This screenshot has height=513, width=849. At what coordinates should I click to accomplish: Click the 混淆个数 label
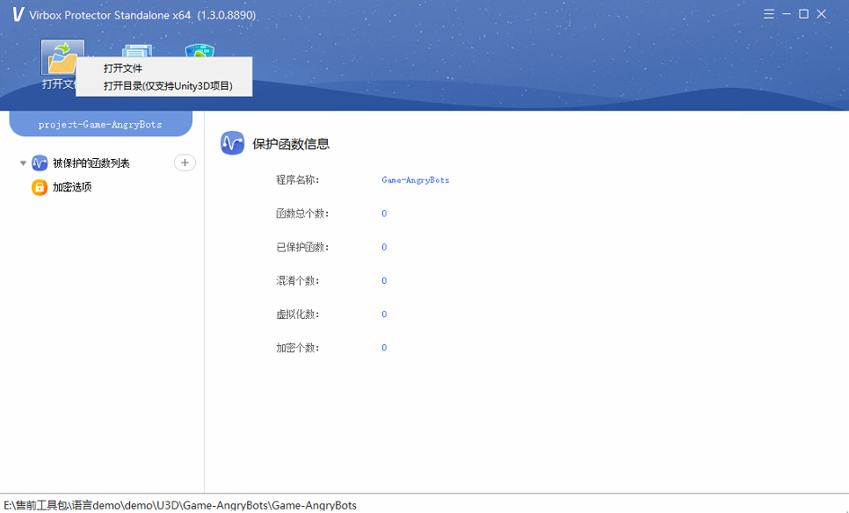click(x=298, y=281)
